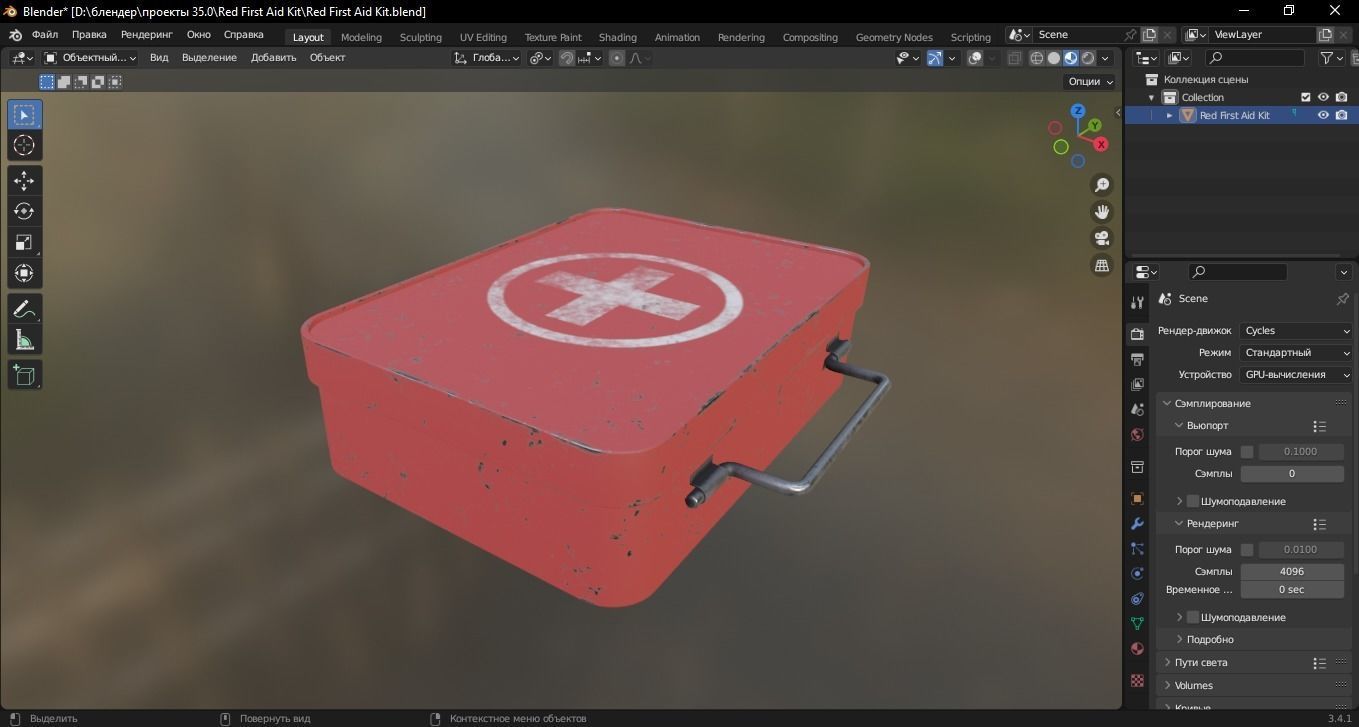
Task: Enable render noise threshold checkbox
Action: (x=1247, y=550)
